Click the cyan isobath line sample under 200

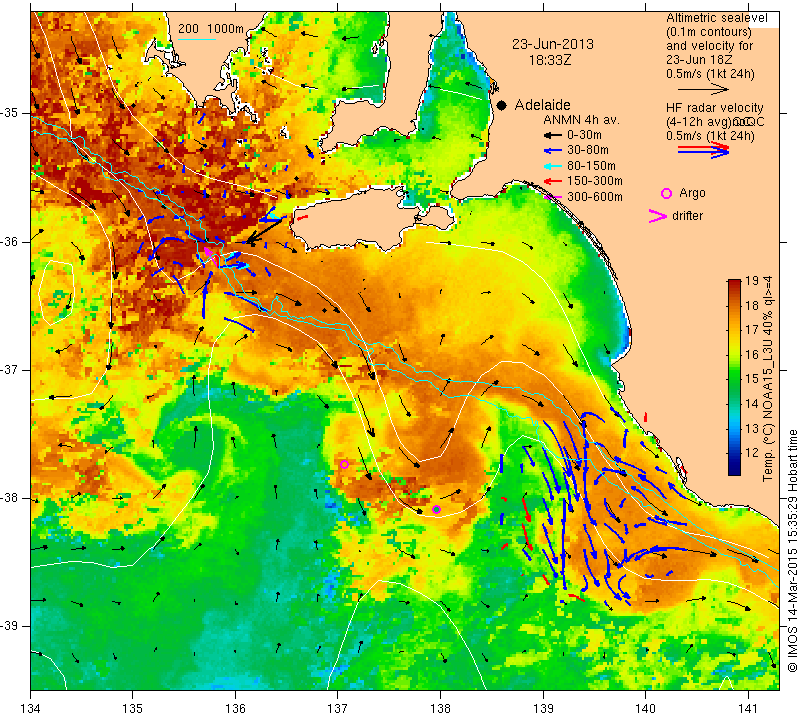196,39
